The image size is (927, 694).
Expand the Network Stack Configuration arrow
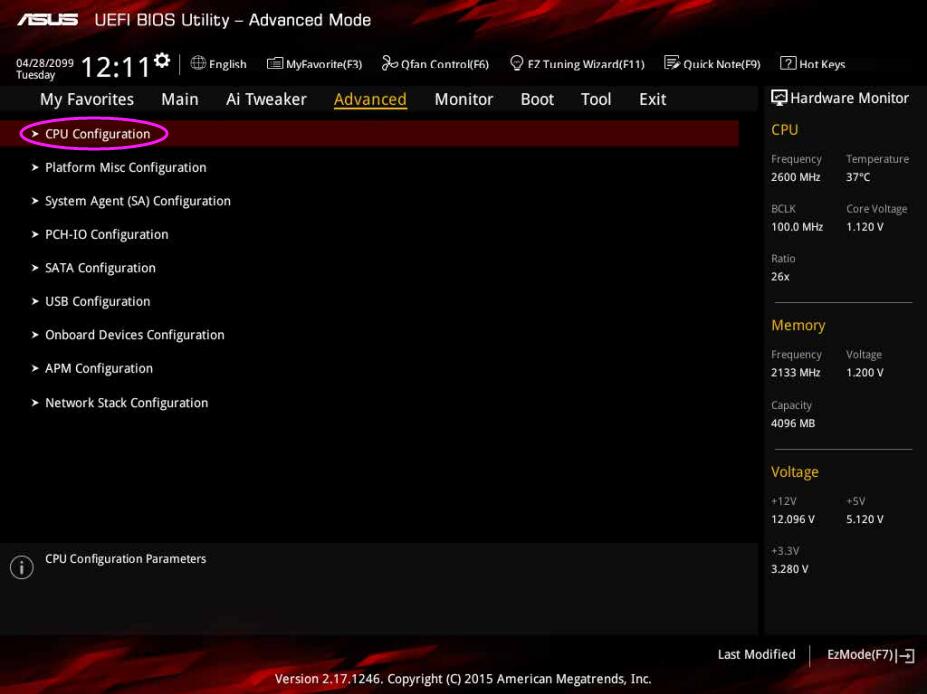pyautogui.click(x=35, y=403)
